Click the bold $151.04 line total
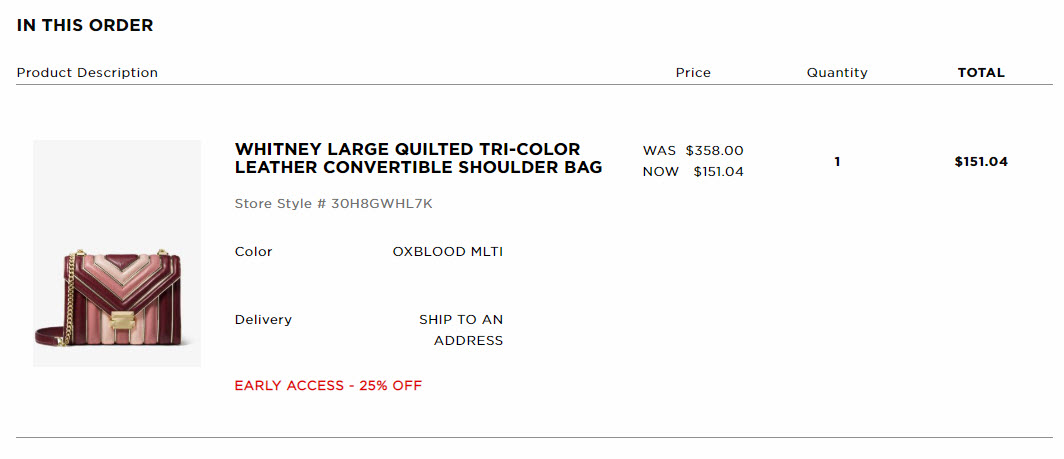The width and height of the screenshot is (1064, 459). coord(981,162)
